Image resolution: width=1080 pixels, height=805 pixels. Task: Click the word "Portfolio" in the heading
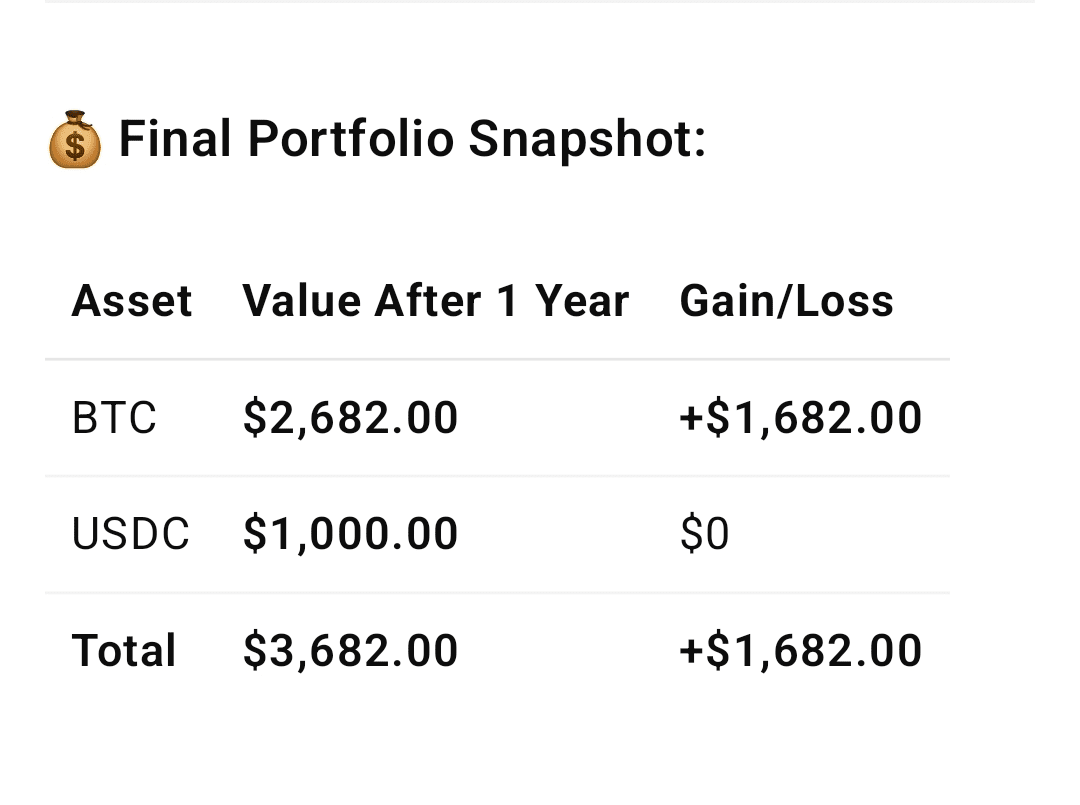pyautogui.click(x=350, y=139)
